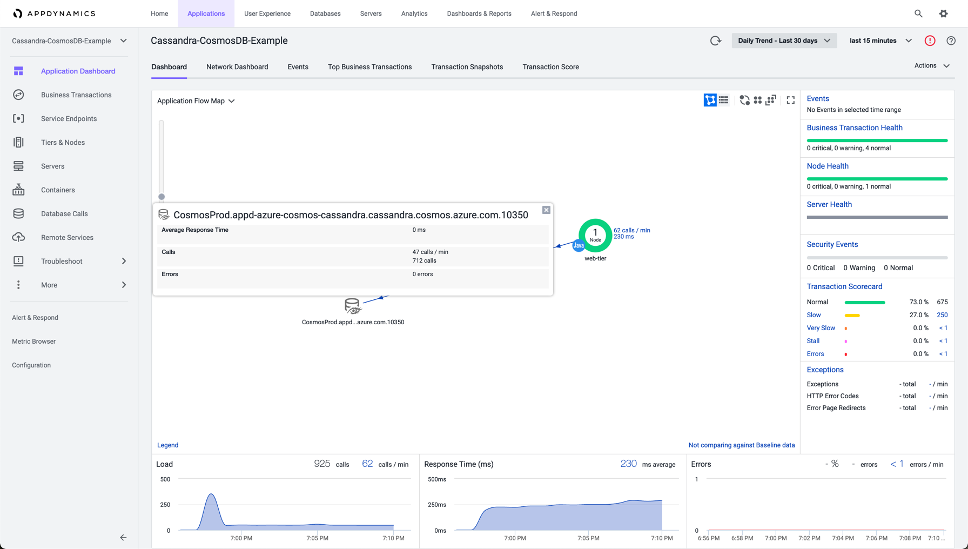Screen dimensions: 968x549
Task: Open Tiers & Nodes in the sidebar
Action: (63, 142)
